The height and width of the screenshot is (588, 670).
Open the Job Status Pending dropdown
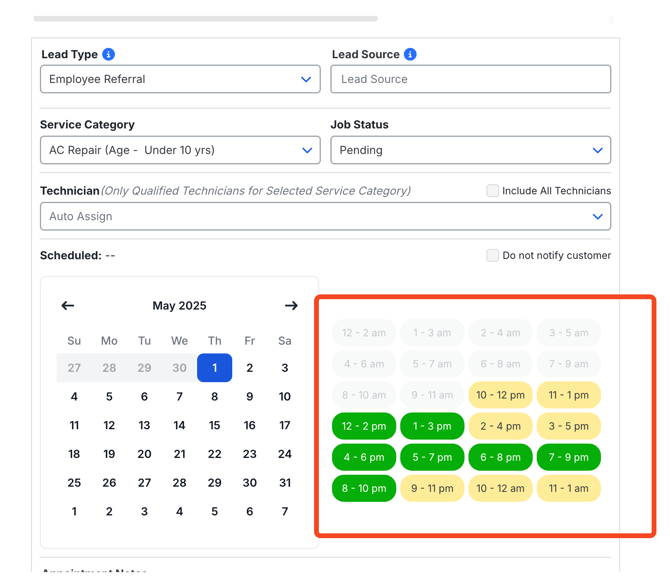470,150
